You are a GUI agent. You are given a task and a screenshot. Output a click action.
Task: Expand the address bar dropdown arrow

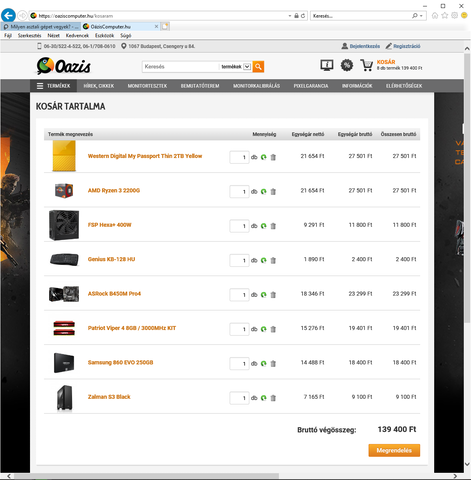(290, 16)
